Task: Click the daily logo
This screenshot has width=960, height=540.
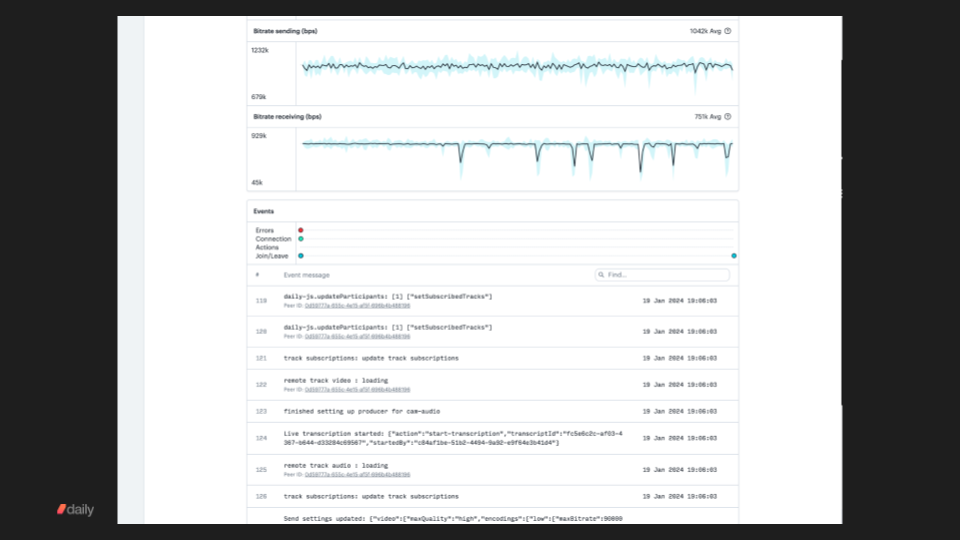Action: click(x=75, y=509)
